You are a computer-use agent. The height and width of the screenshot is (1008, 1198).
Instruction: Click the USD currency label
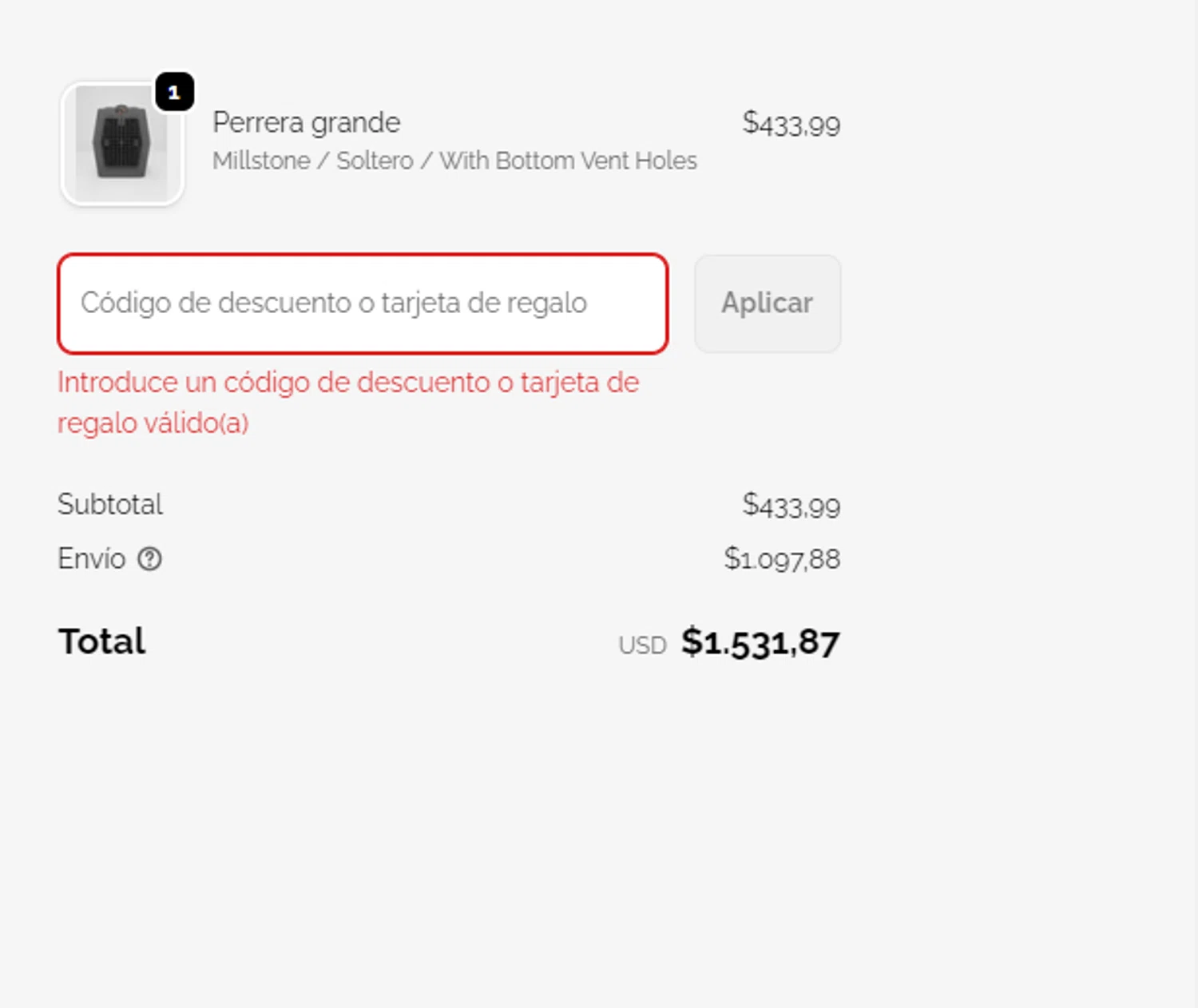[642, 645]
